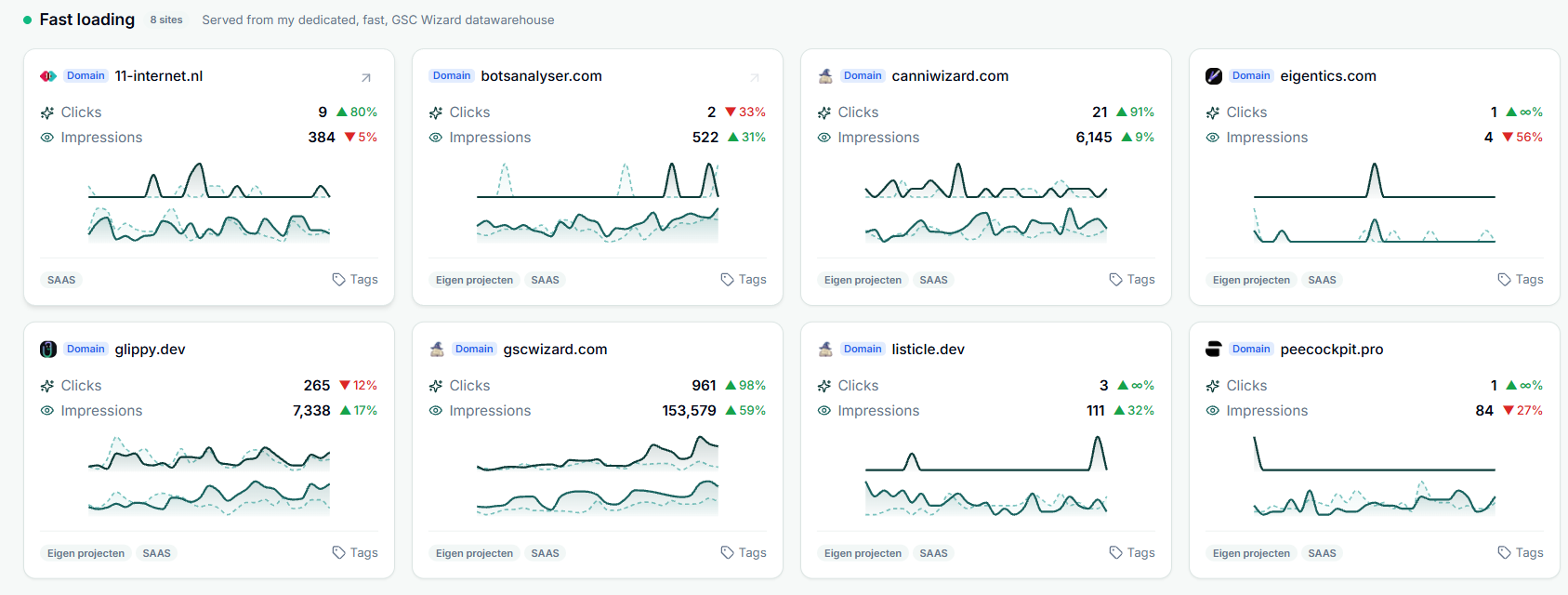Open Tags on the listicle.dev card
Image resolution: width=1568 pixels, height=595 pixels.
(x=1132, y=553)
